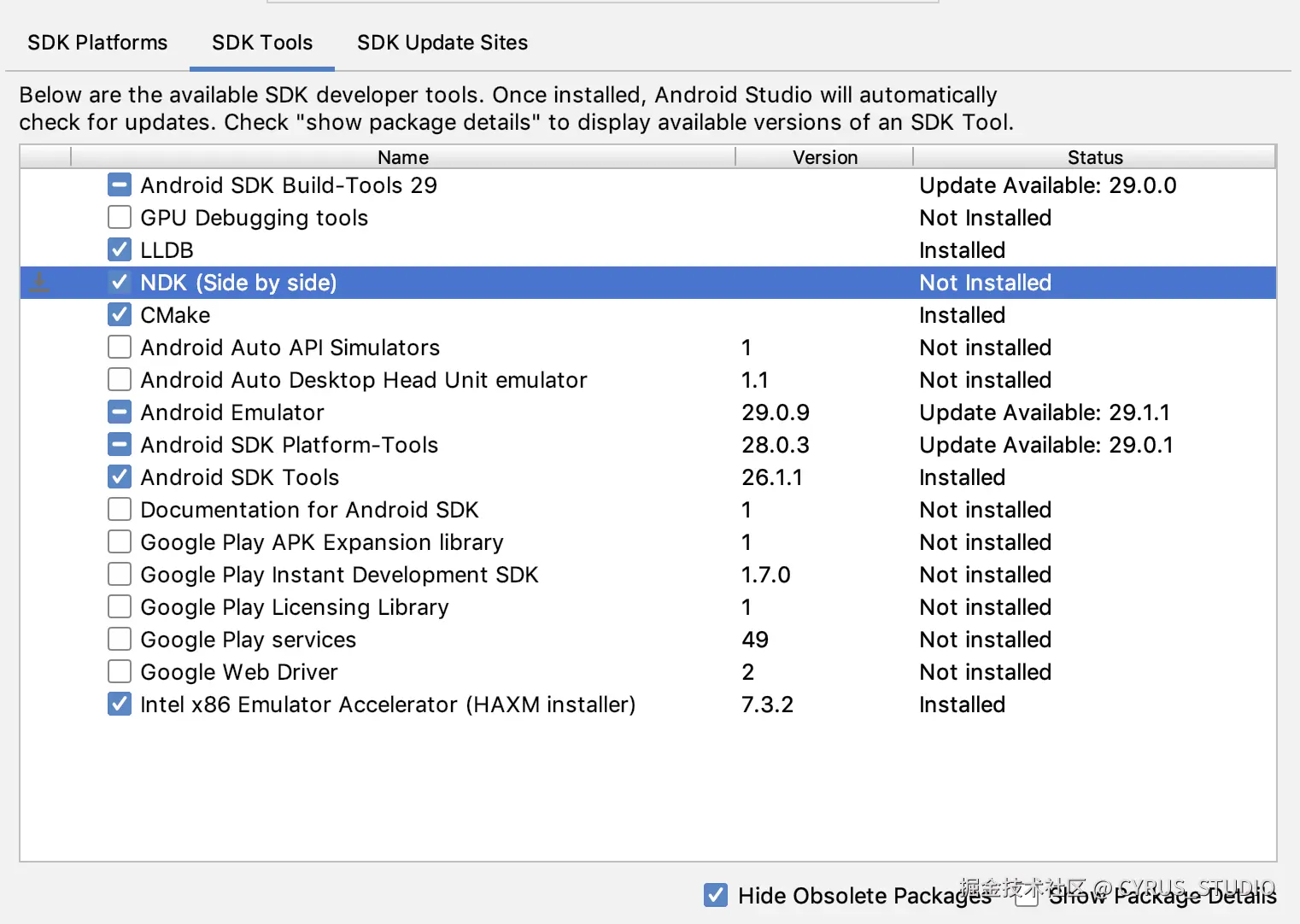The width and height of the screenshot is (1300, 924).
Task: Click the Version column header
Action: pyautogui.click(x=824, y=157)
